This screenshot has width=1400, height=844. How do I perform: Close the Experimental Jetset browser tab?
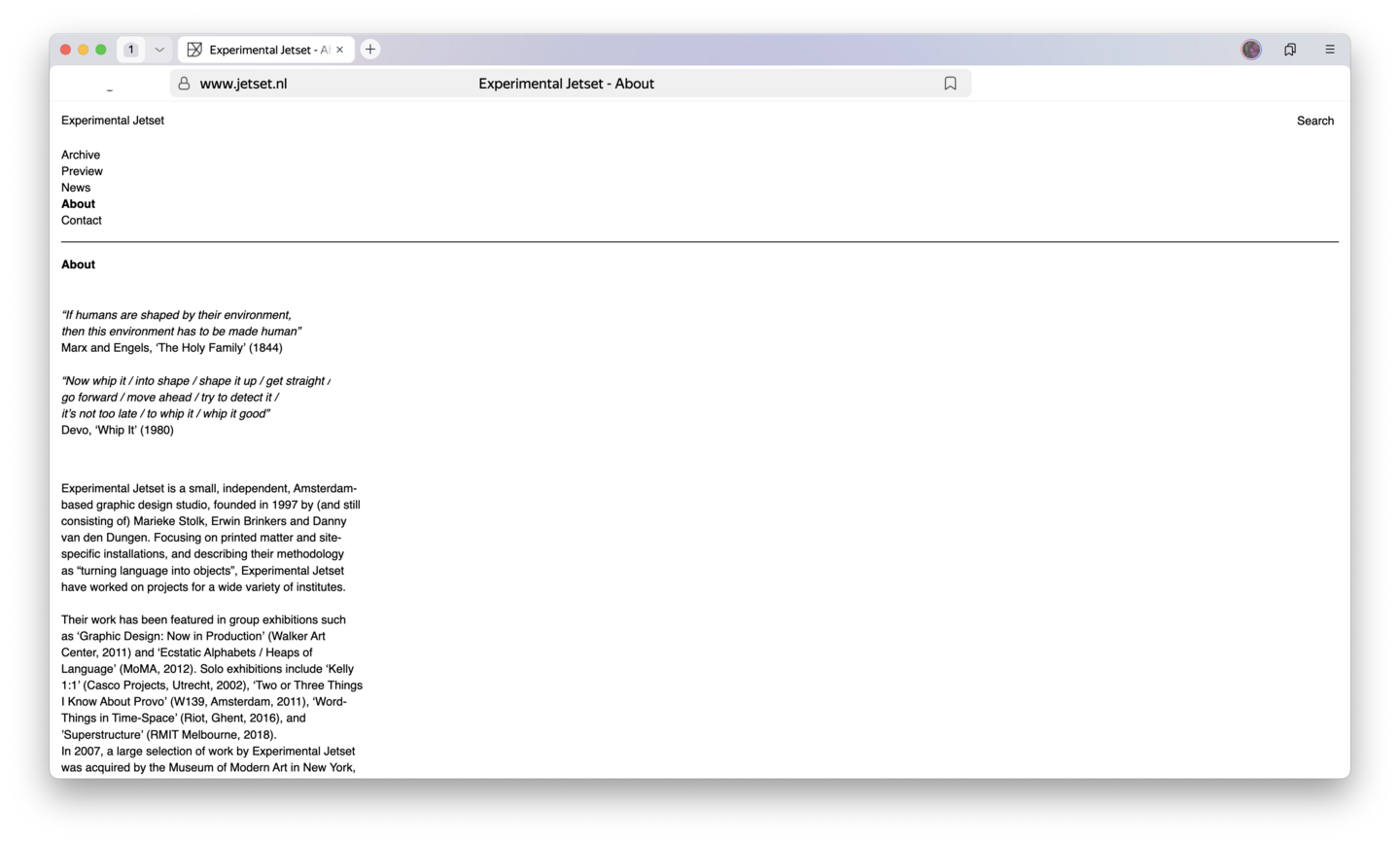tap(339, 50)
